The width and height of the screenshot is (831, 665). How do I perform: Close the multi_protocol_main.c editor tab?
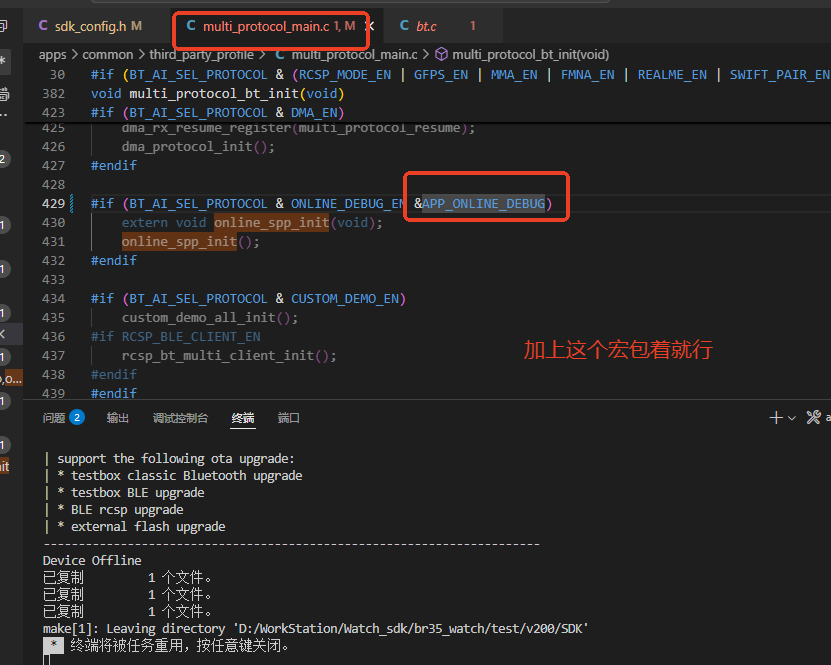coord(370,26)
